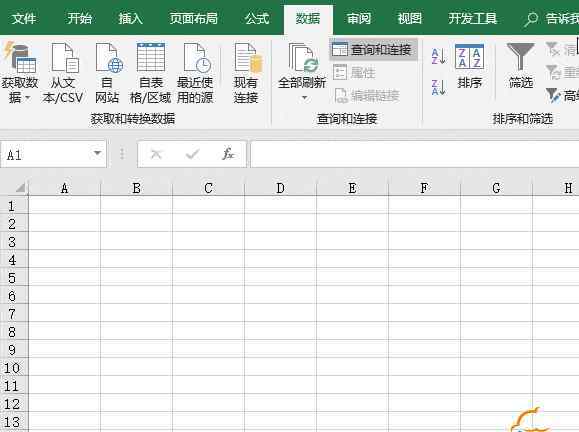Select row 6 header
579x432 pixels.
(14, 296)
